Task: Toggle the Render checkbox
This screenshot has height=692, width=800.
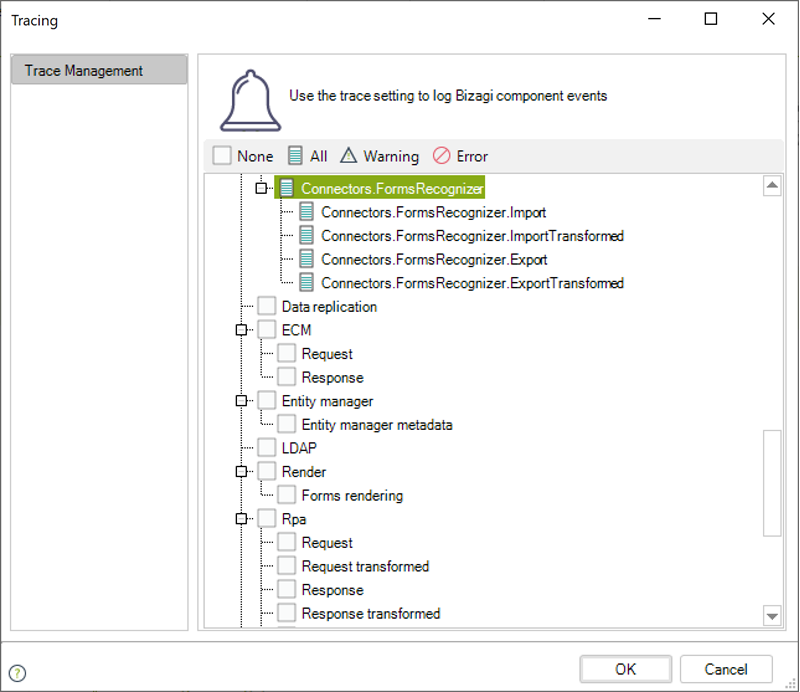Action: point(267,472)
